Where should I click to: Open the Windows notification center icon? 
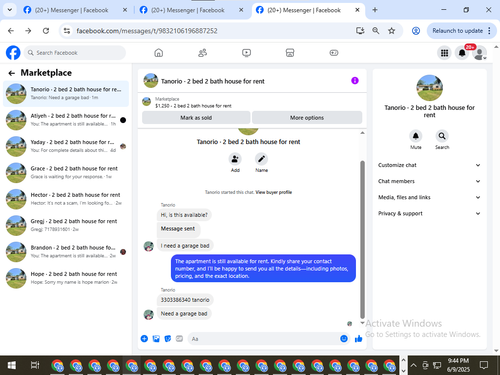(484, 365)
